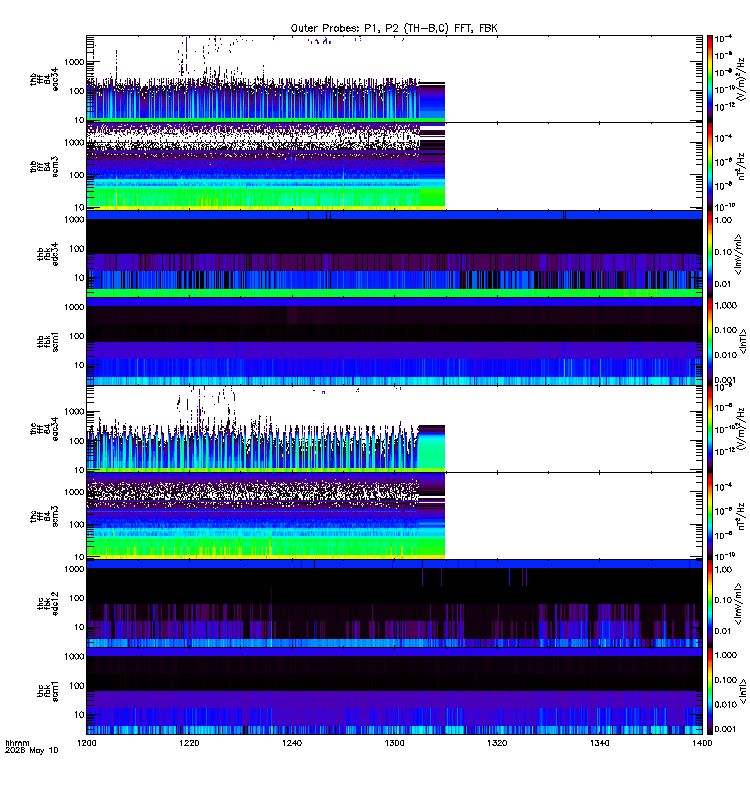Click the "hhmm" axis unit label
Viewport: 750px width, 800px height.
[17, 743]
